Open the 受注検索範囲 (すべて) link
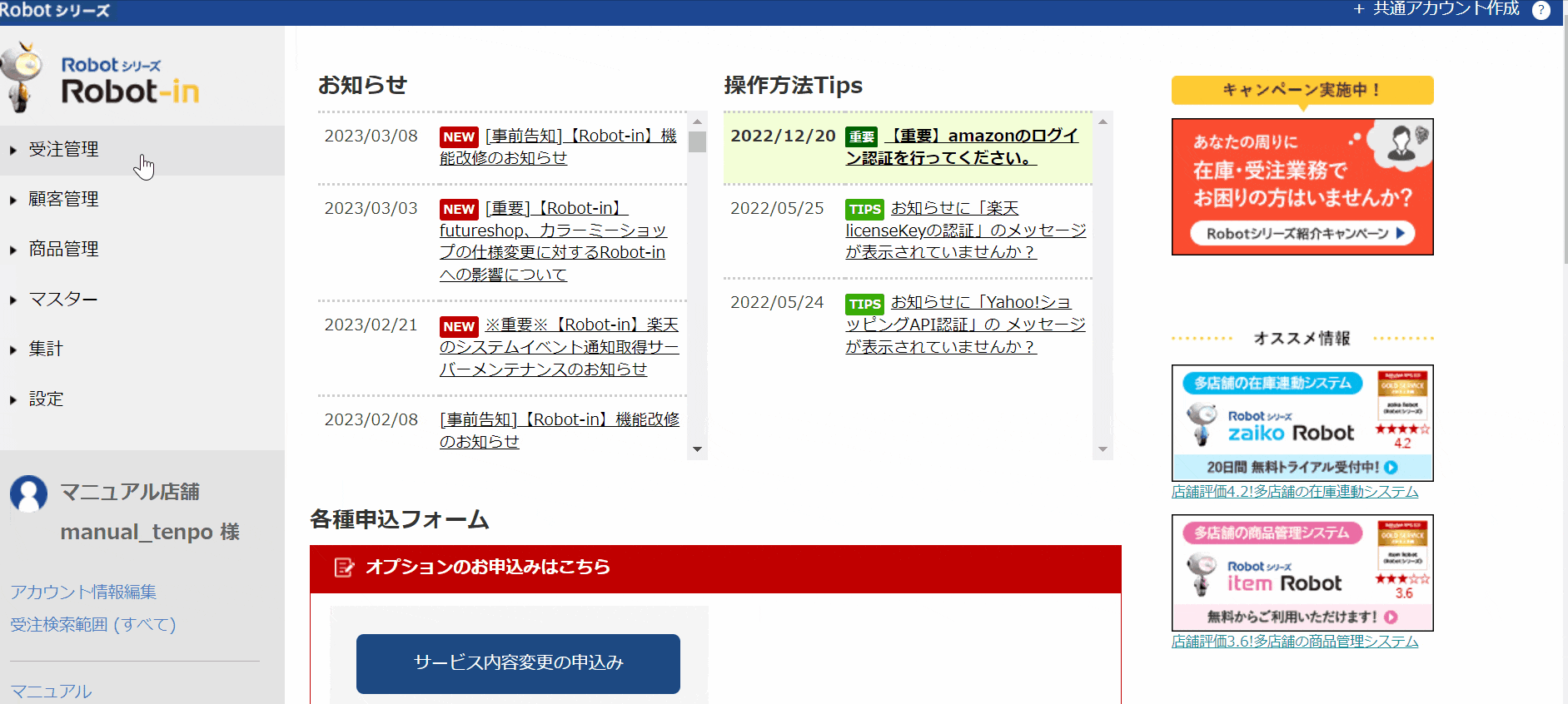1568x704 pixels. click(93, 625)
